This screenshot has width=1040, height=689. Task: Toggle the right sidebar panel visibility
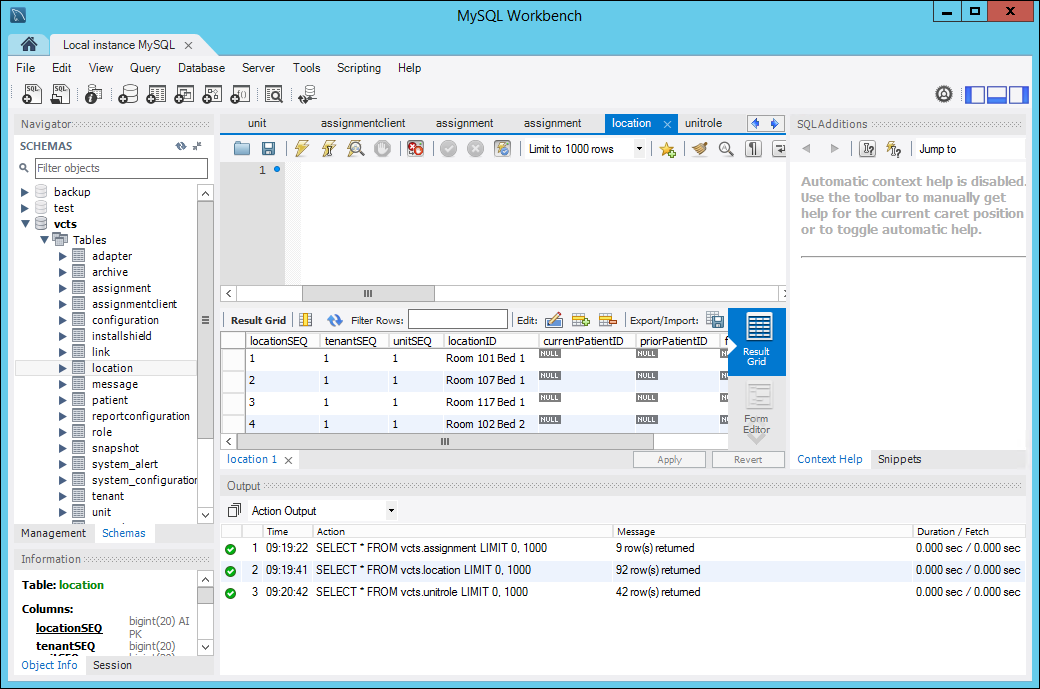point(1018,95)
